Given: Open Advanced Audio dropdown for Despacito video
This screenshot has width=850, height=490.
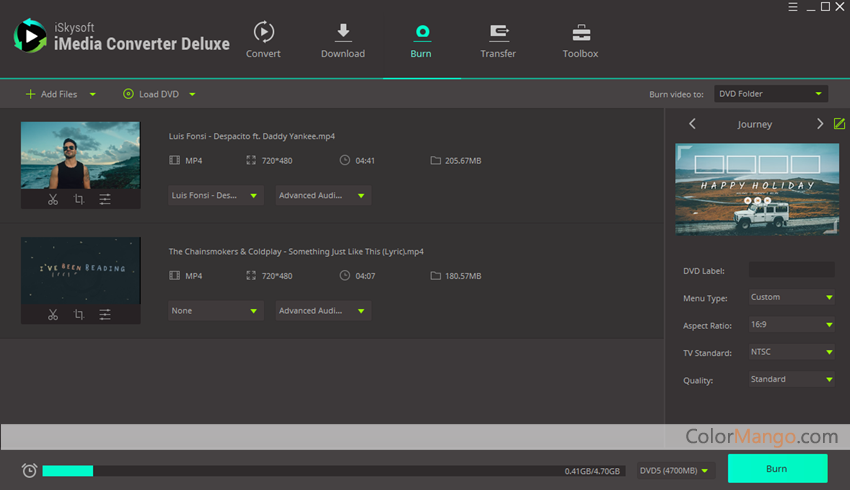Looking at the screenshot, I should (x=323, y=195).
